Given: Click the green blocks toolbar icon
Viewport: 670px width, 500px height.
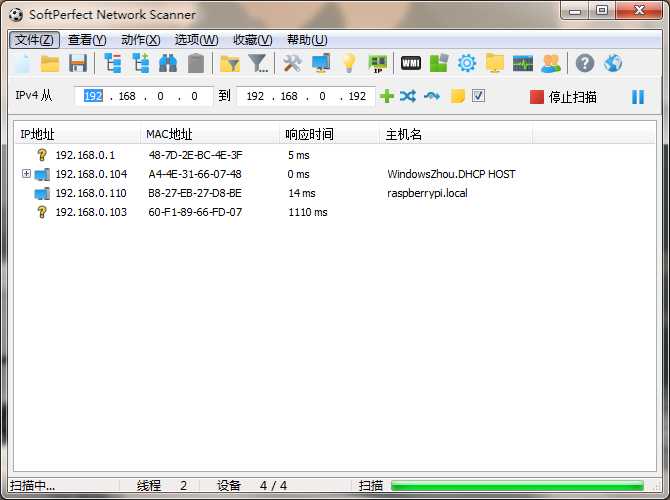Looking at the screenshot, I should 439,64.
